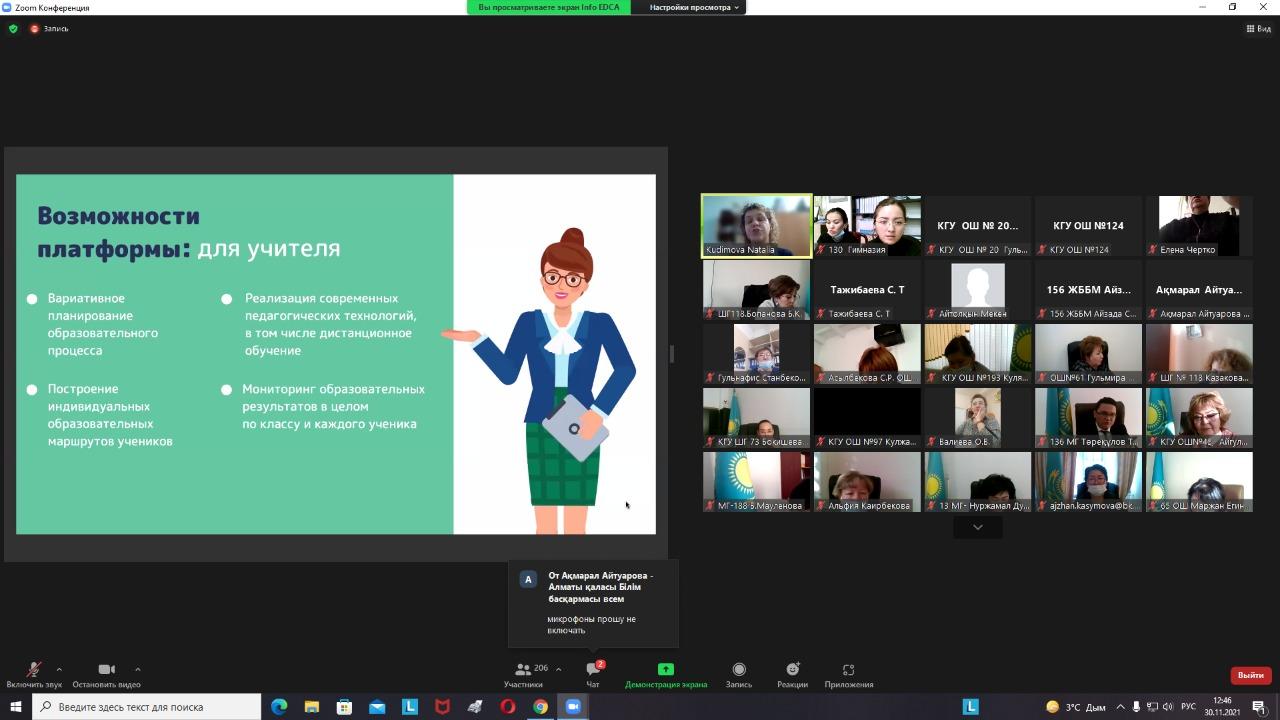Switch РУС keyboard language indicator

point(1189,707)
